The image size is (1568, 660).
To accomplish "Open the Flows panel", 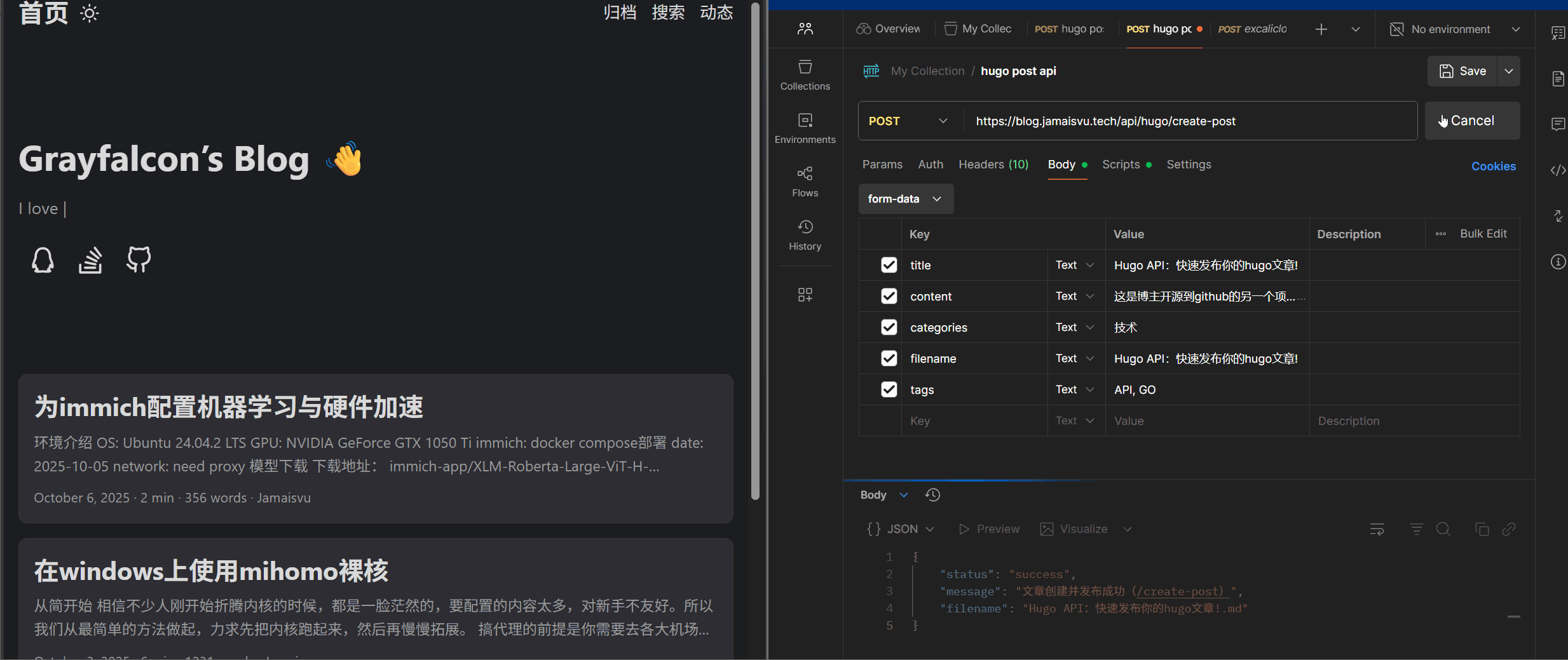I will (x=804, y=180).
